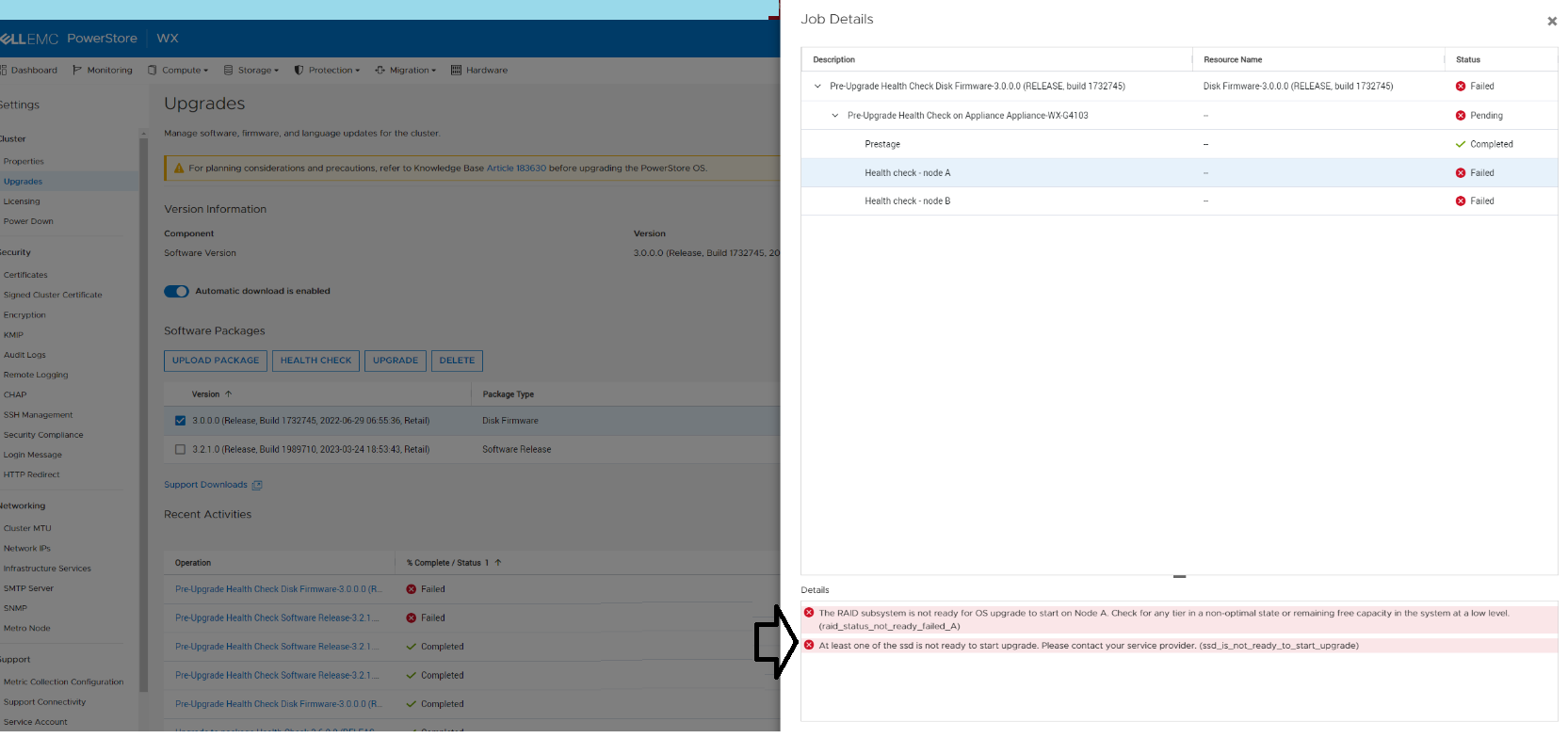Select Audit Logs in settings sidebar
Image resolution: width=1568 pixels, height=738 pixels.
[x=24, y=355]
